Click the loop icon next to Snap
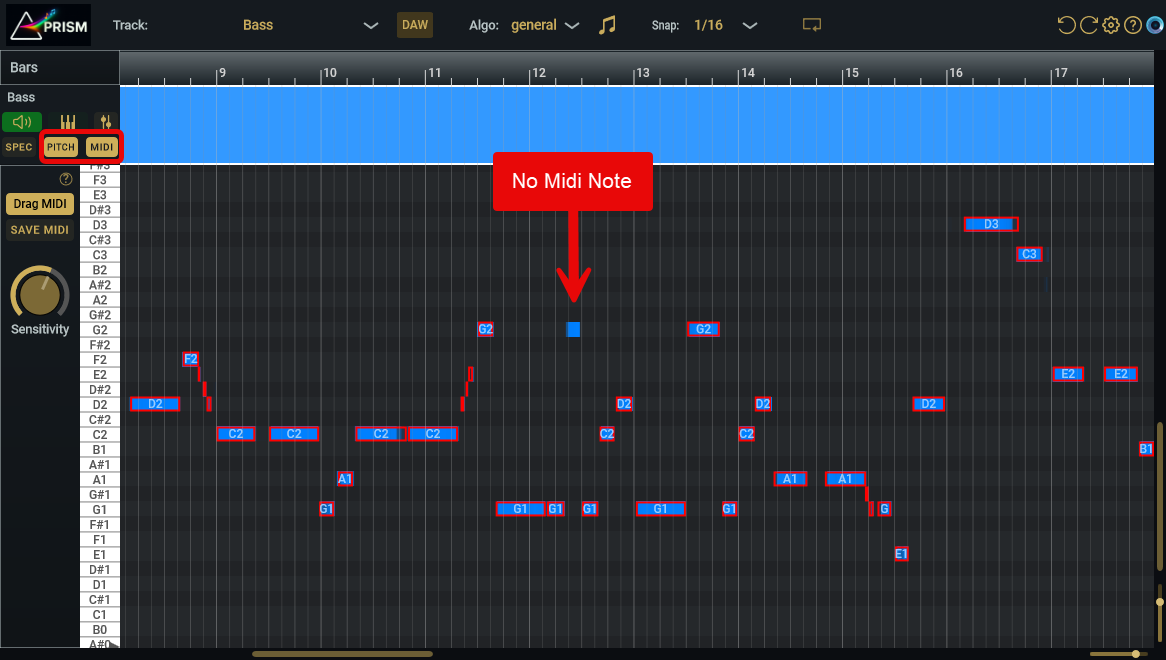Screen dimensions: 1166x660 click(812, 25)
